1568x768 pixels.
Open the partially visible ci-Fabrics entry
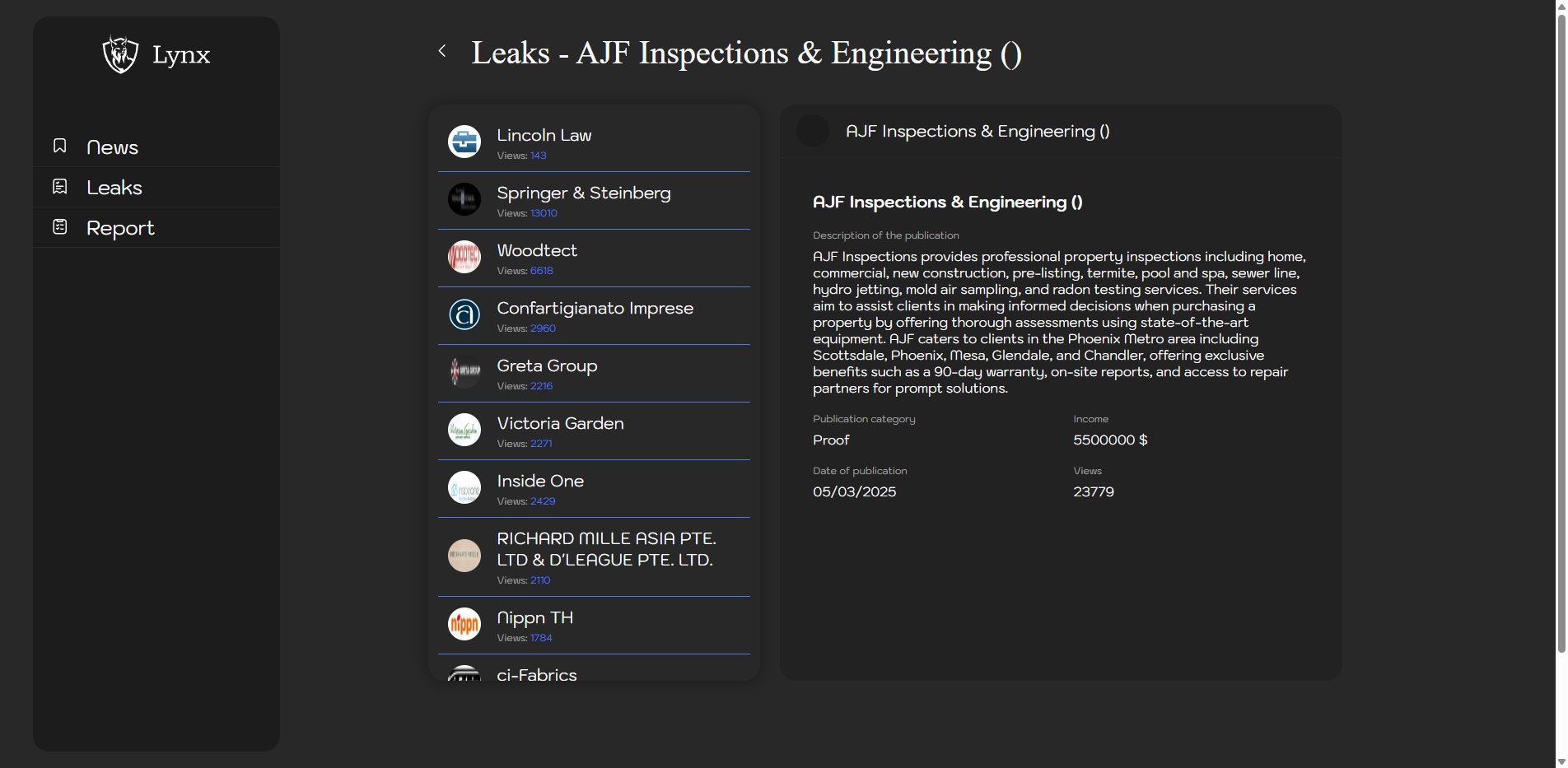pos(537,673)
